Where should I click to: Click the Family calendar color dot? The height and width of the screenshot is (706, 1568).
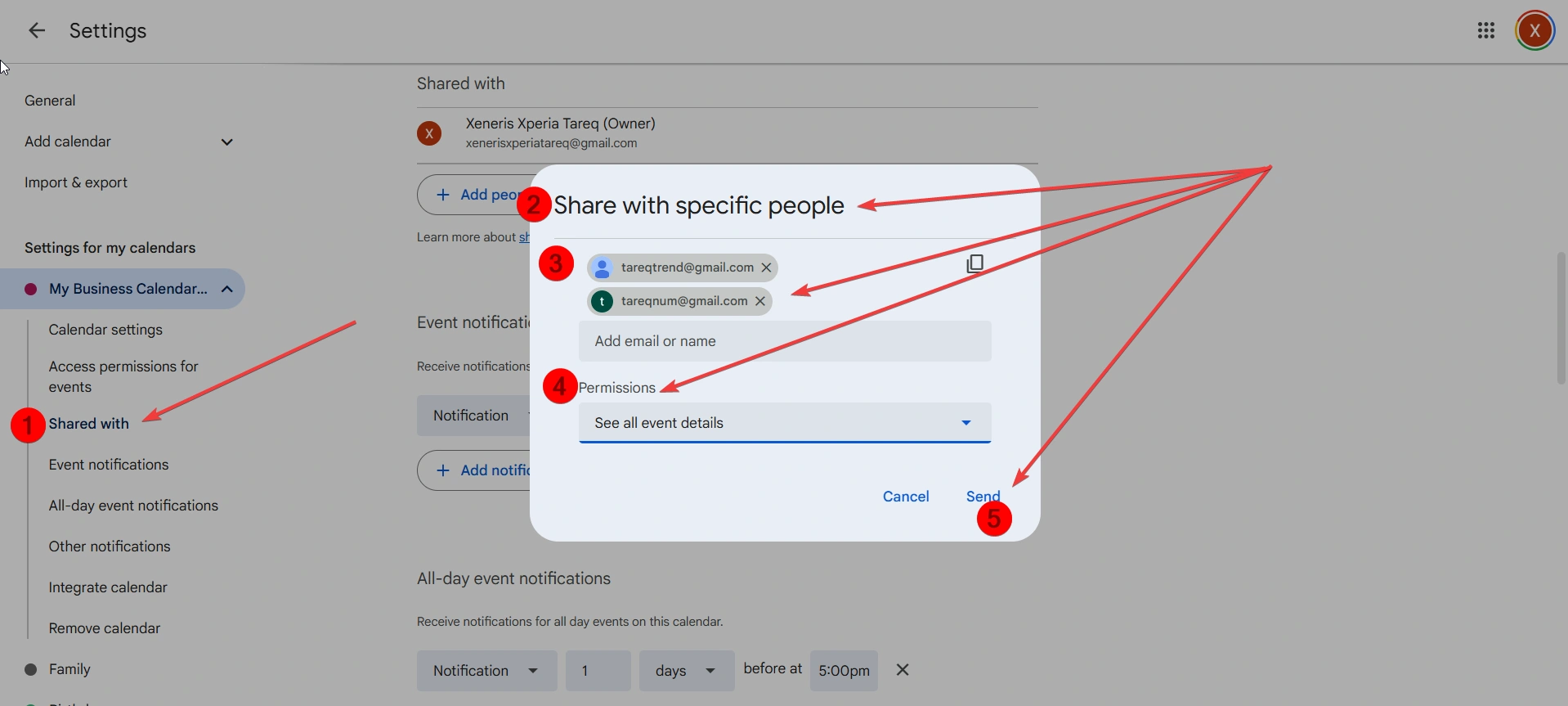(31, 669)
